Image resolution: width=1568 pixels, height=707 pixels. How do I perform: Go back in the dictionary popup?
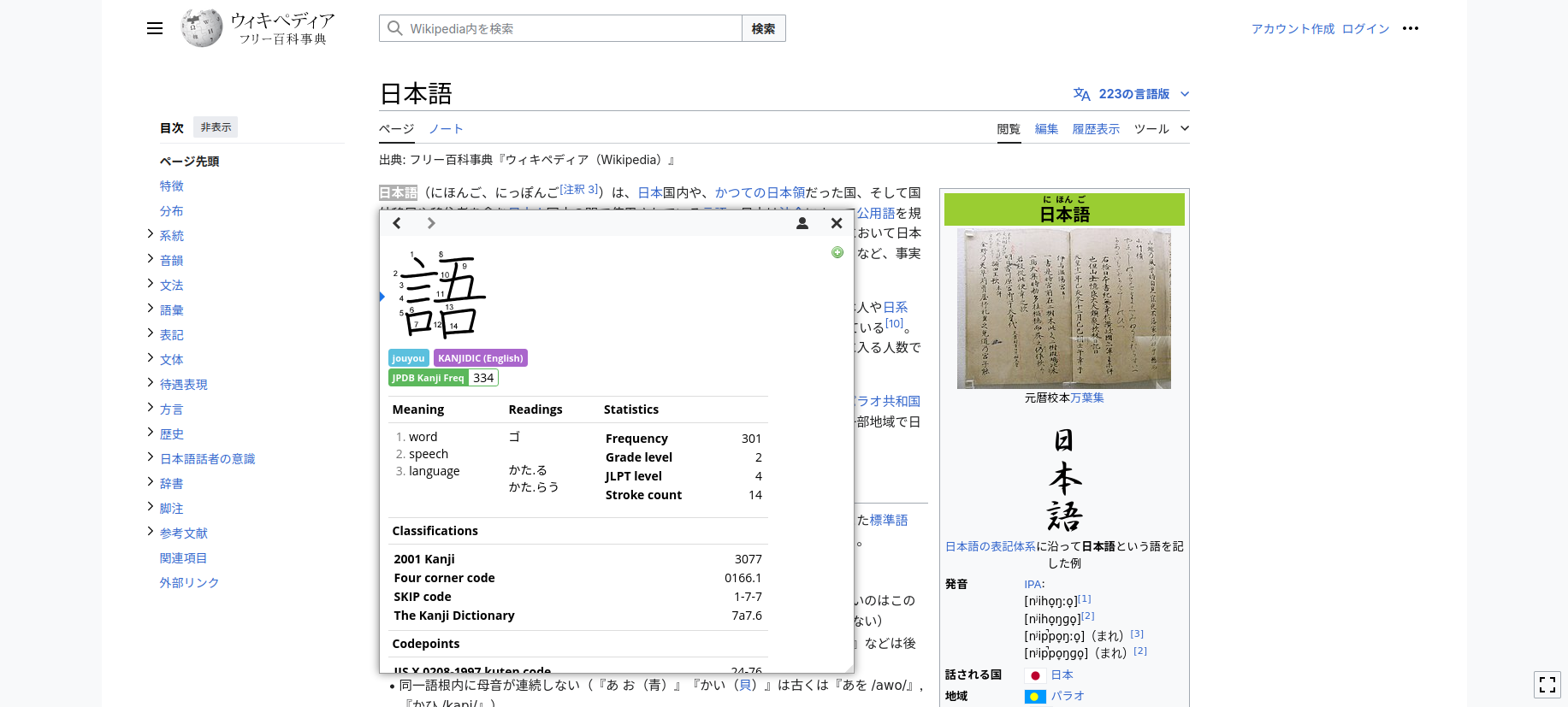coord(397,223)
